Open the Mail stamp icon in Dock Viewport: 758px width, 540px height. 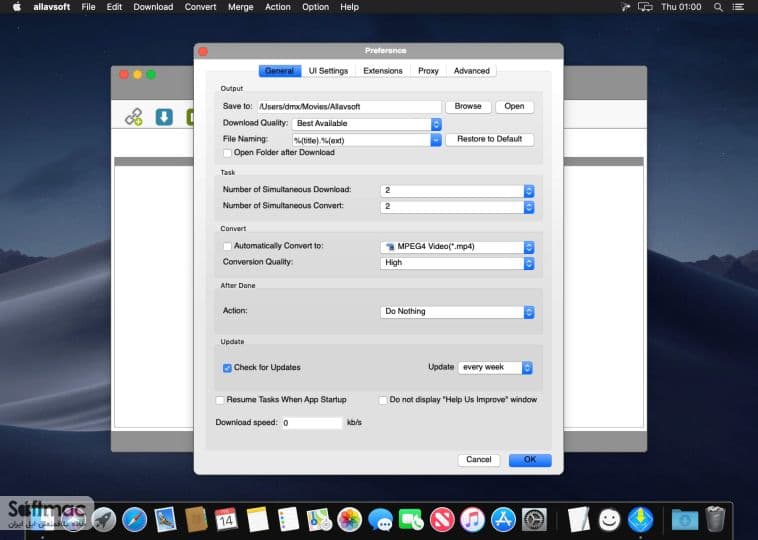coord(165,520)
